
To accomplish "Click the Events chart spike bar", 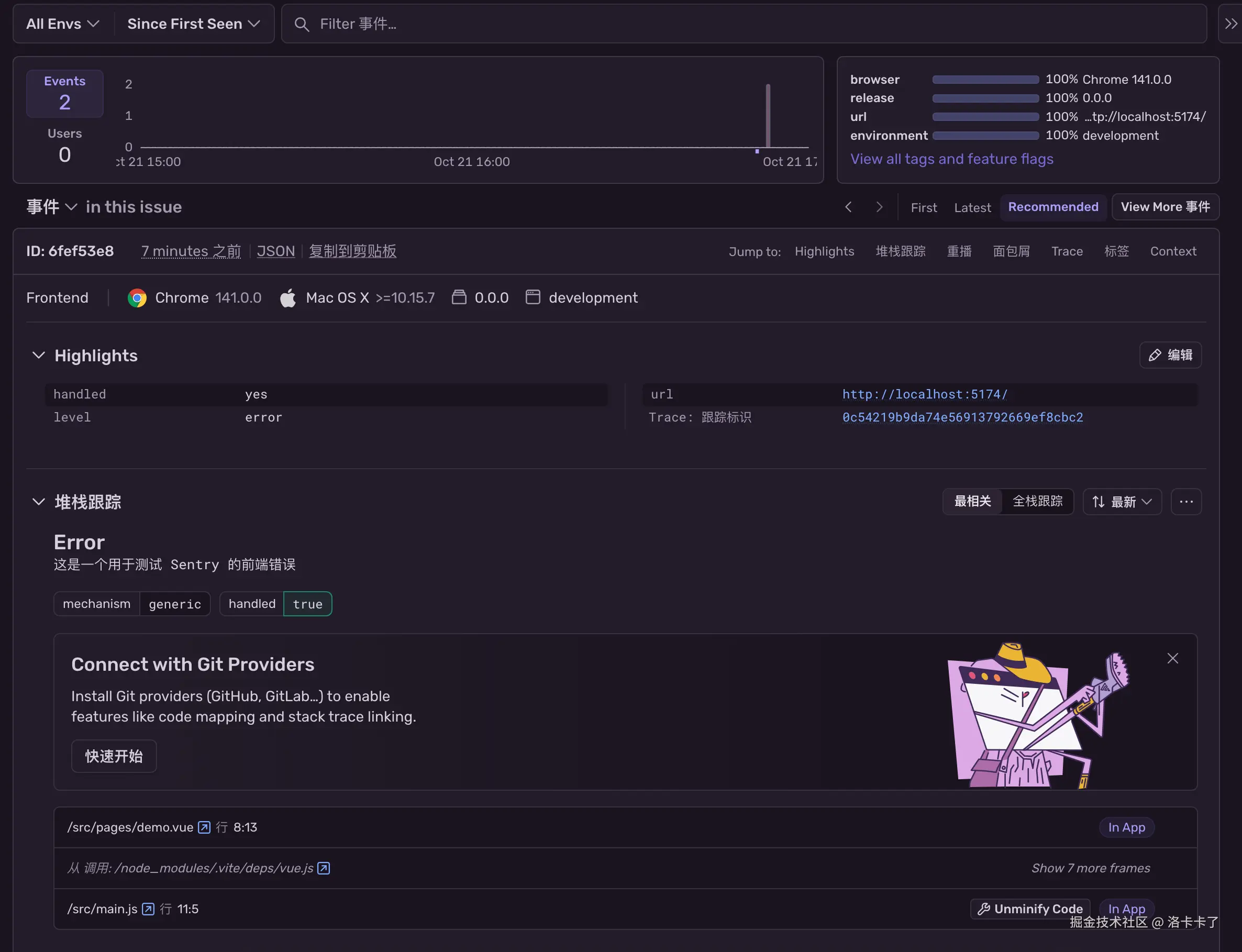I will 768,116.
